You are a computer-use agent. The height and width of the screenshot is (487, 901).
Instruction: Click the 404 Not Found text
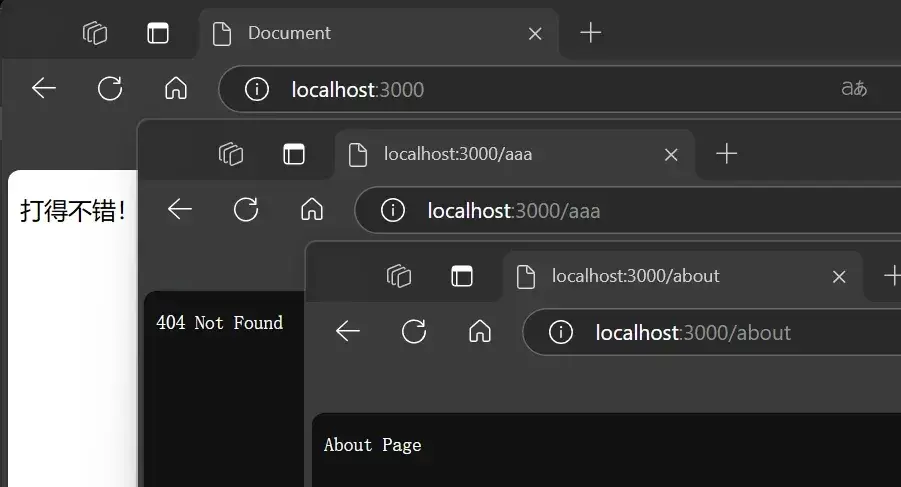click(x=220, y=323)
